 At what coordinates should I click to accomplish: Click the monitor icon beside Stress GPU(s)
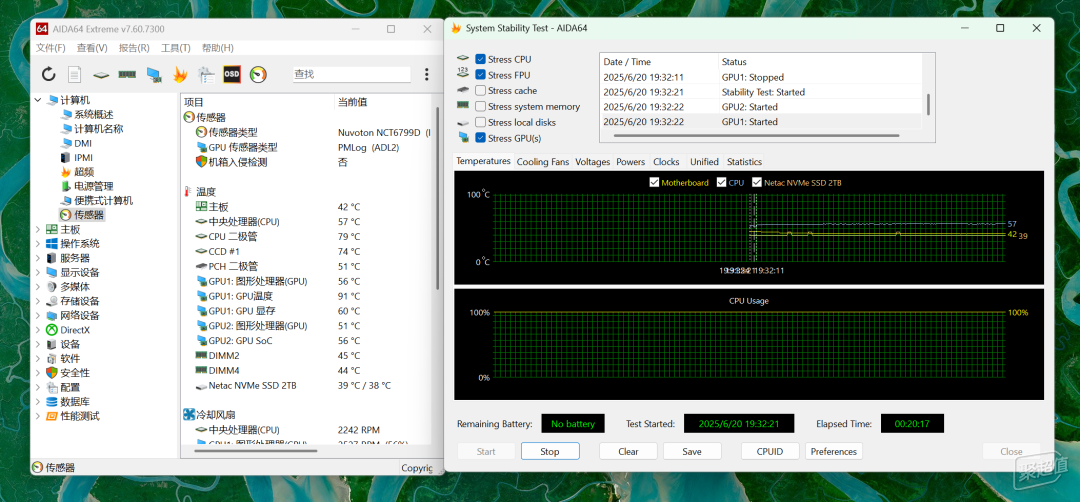point(464,138)
